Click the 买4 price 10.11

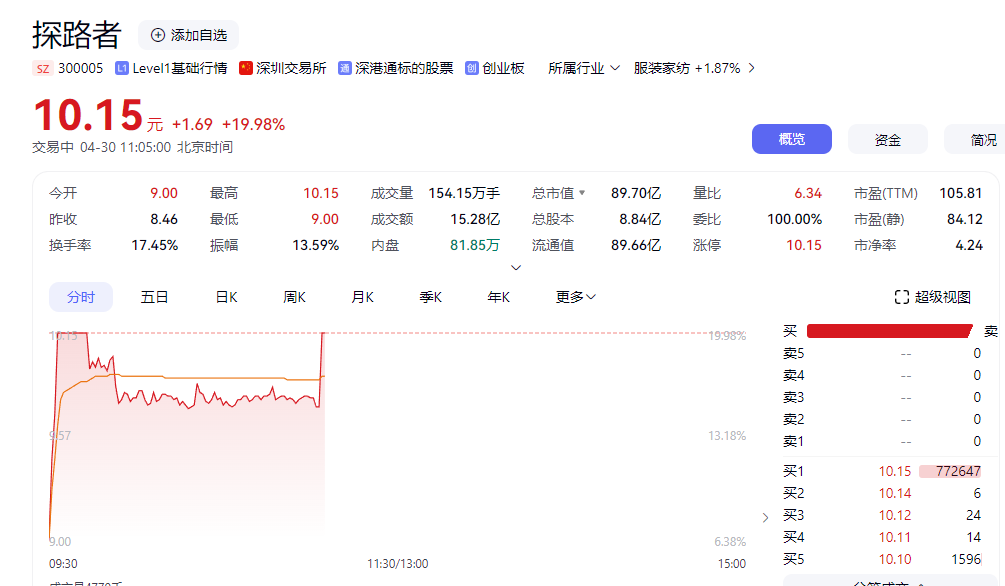894,537
